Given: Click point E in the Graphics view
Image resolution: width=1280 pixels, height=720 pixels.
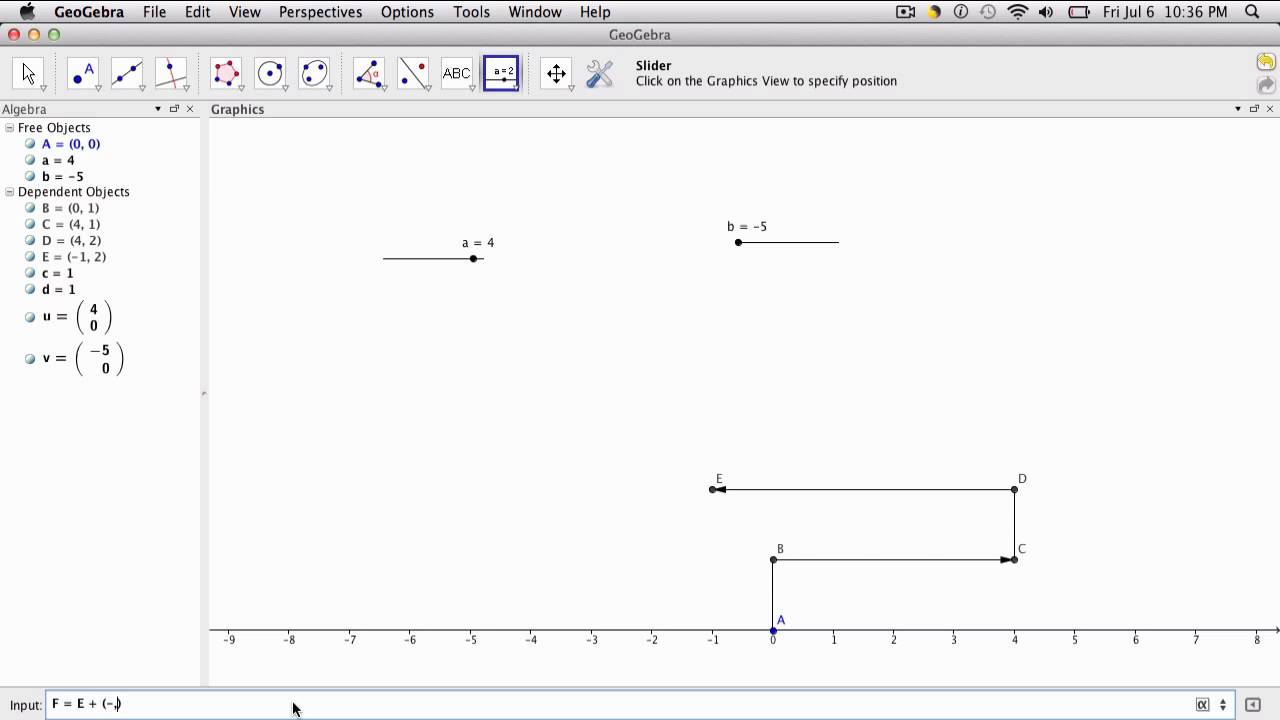Looking at the screenshot, I should point(713,490).
